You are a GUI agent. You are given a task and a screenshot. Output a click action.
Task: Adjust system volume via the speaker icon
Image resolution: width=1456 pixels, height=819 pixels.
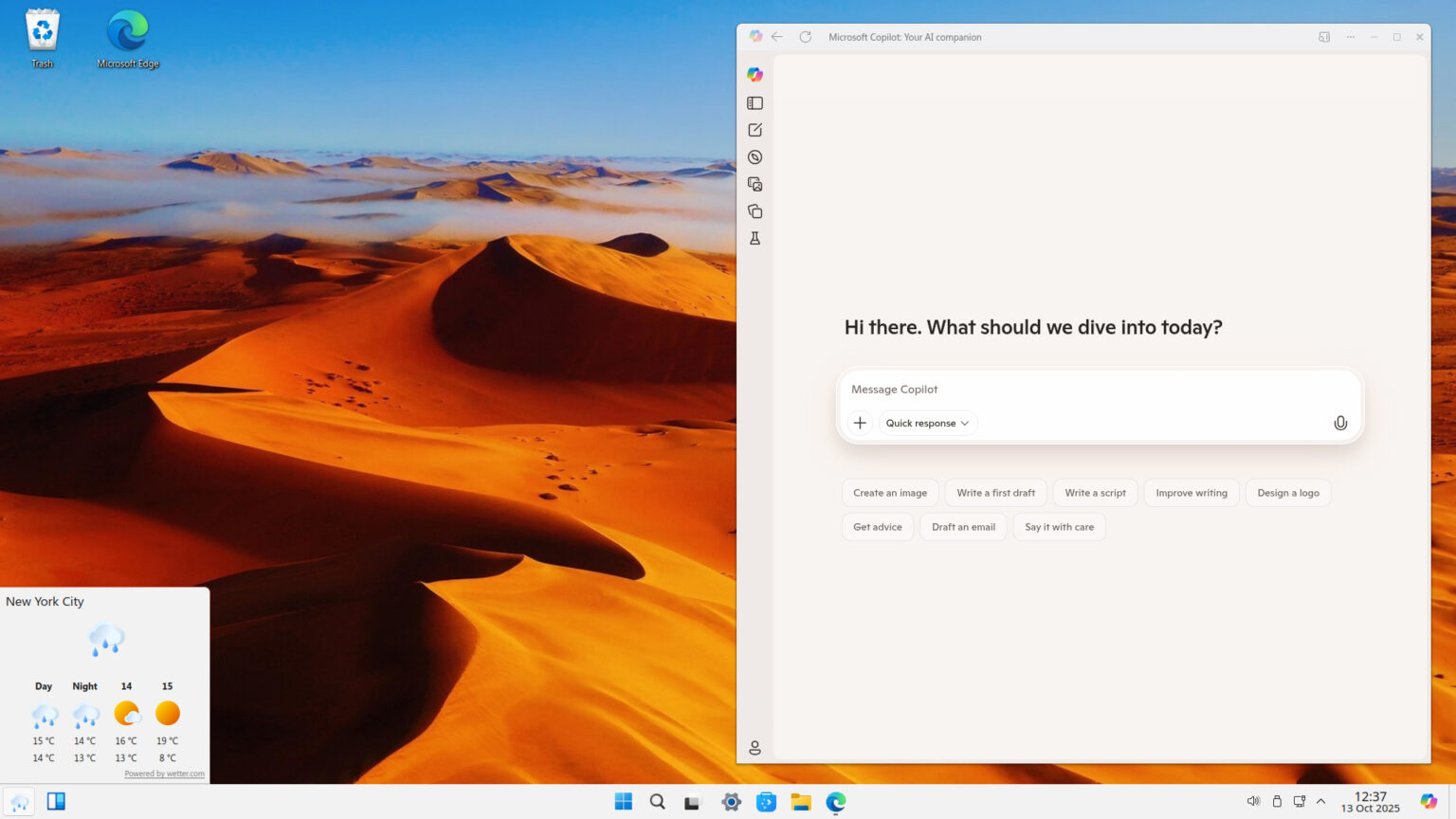click(x=1253, y=801)
